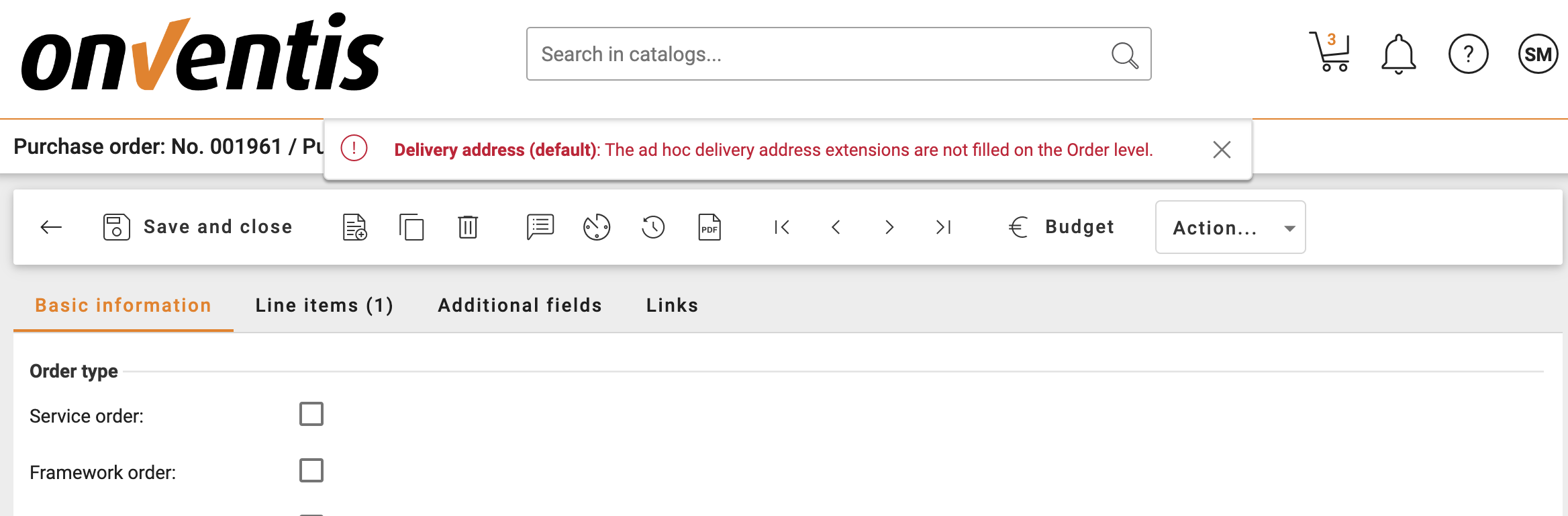This screenshot has height=516, width=1568.
Task: Open the Additional fields tab
Action: pos(520,305)
